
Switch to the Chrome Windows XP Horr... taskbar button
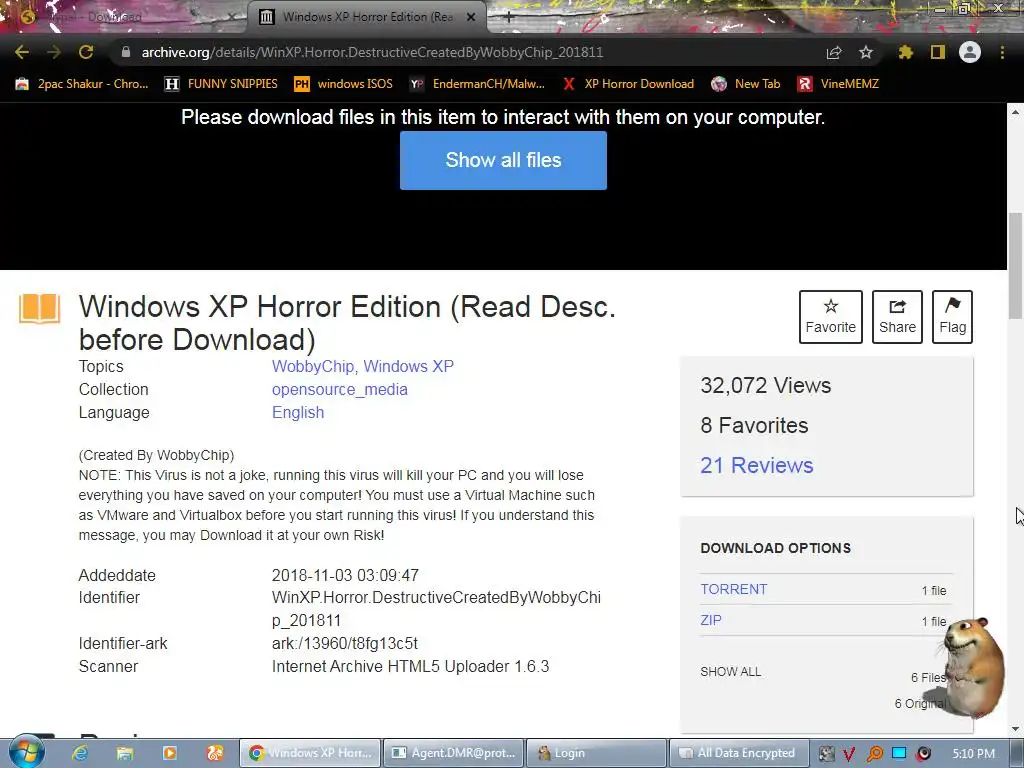tap(310, 753)
